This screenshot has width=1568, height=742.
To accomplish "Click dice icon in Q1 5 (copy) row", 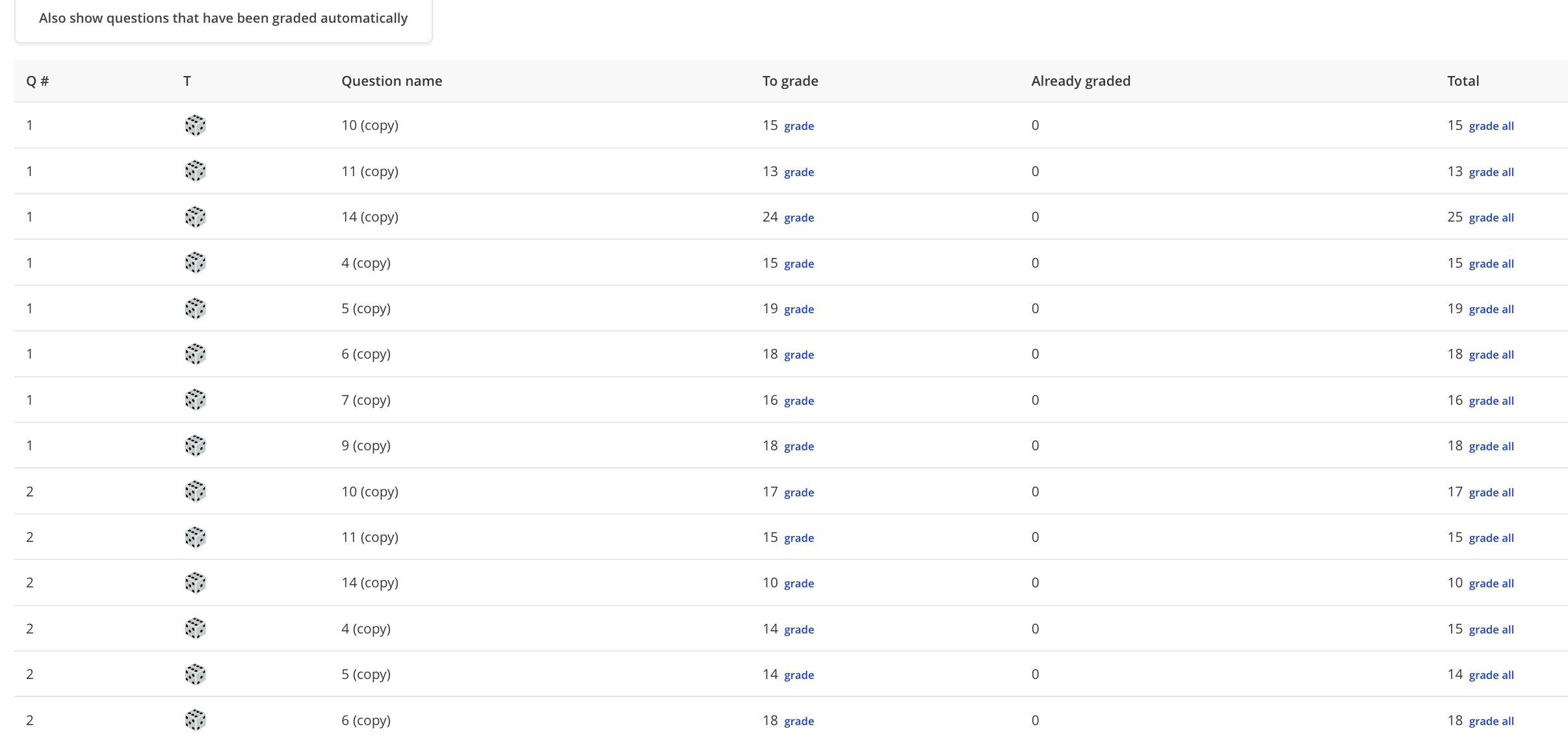I will pyautogui.click(x=195, y=309).
